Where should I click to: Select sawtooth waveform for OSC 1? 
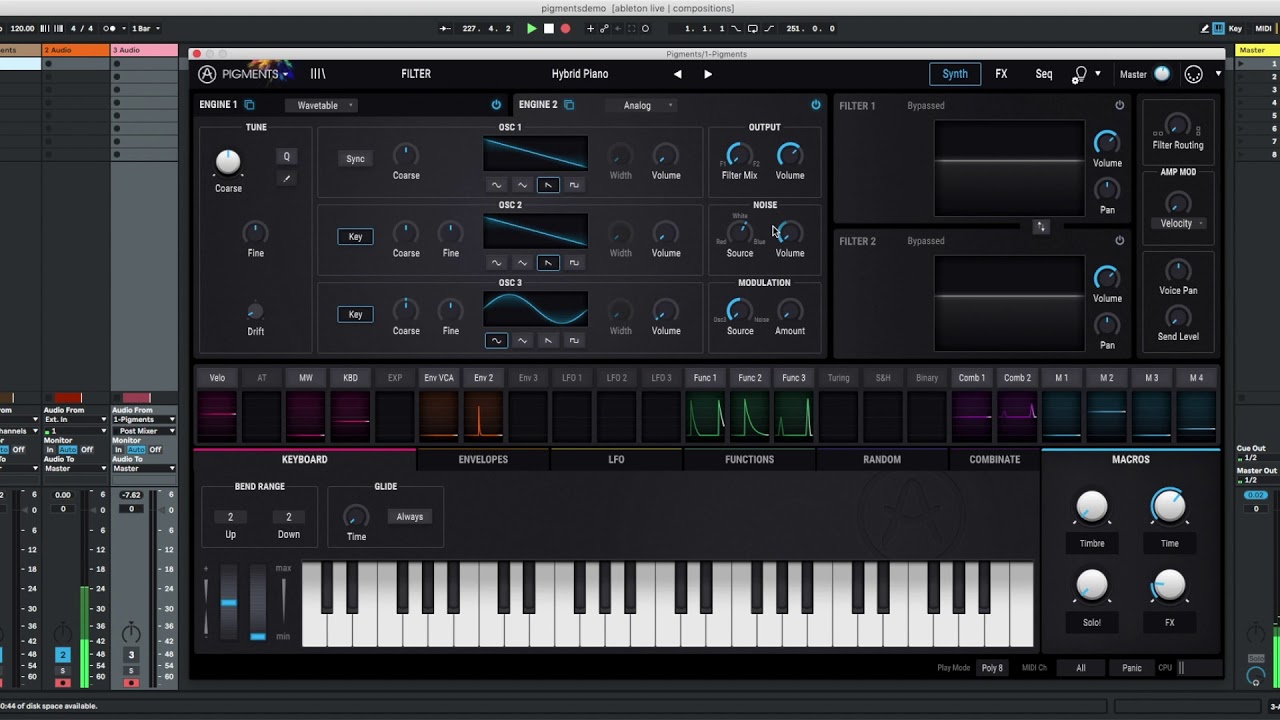pyautogui.click(x=548, y=185)
